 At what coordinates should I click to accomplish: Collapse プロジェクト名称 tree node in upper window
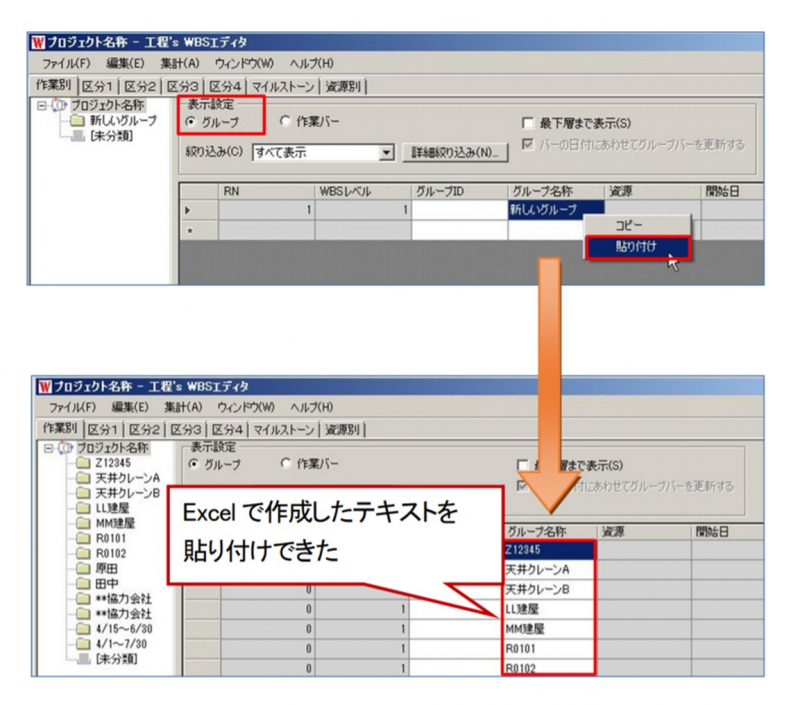click(41, 105)
